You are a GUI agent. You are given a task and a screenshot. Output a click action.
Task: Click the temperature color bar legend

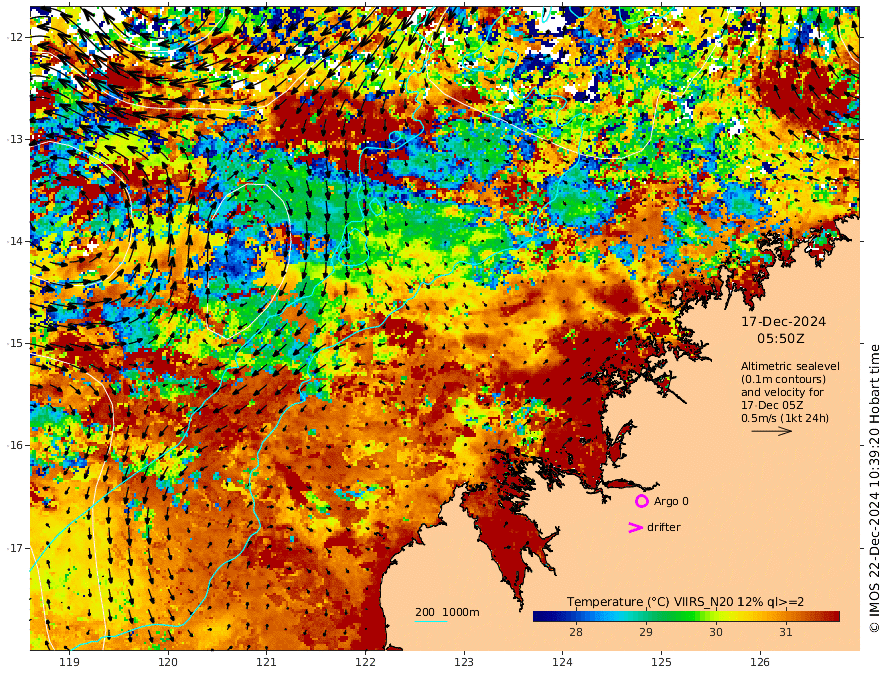686,617
